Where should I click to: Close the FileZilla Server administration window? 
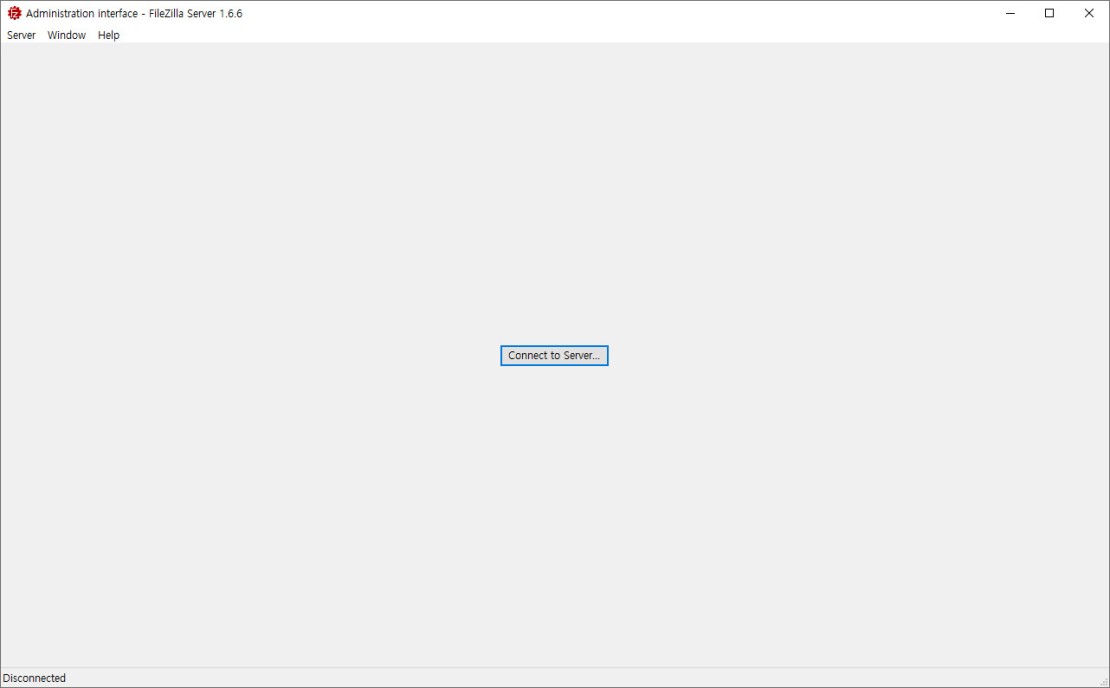(1089, 13)
